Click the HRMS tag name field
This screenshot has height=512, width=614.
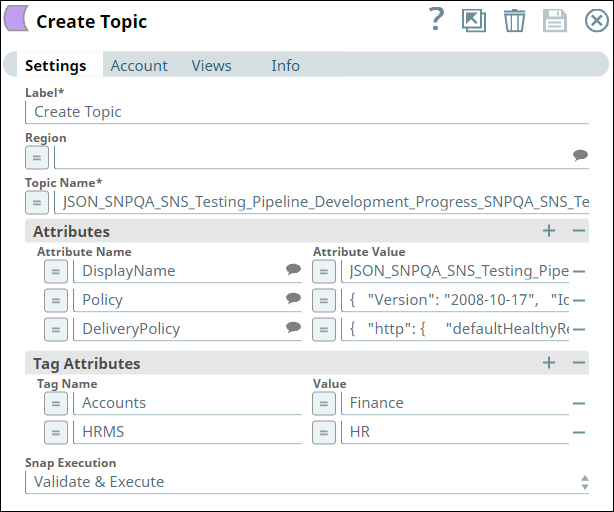click(x=188, y=432)
